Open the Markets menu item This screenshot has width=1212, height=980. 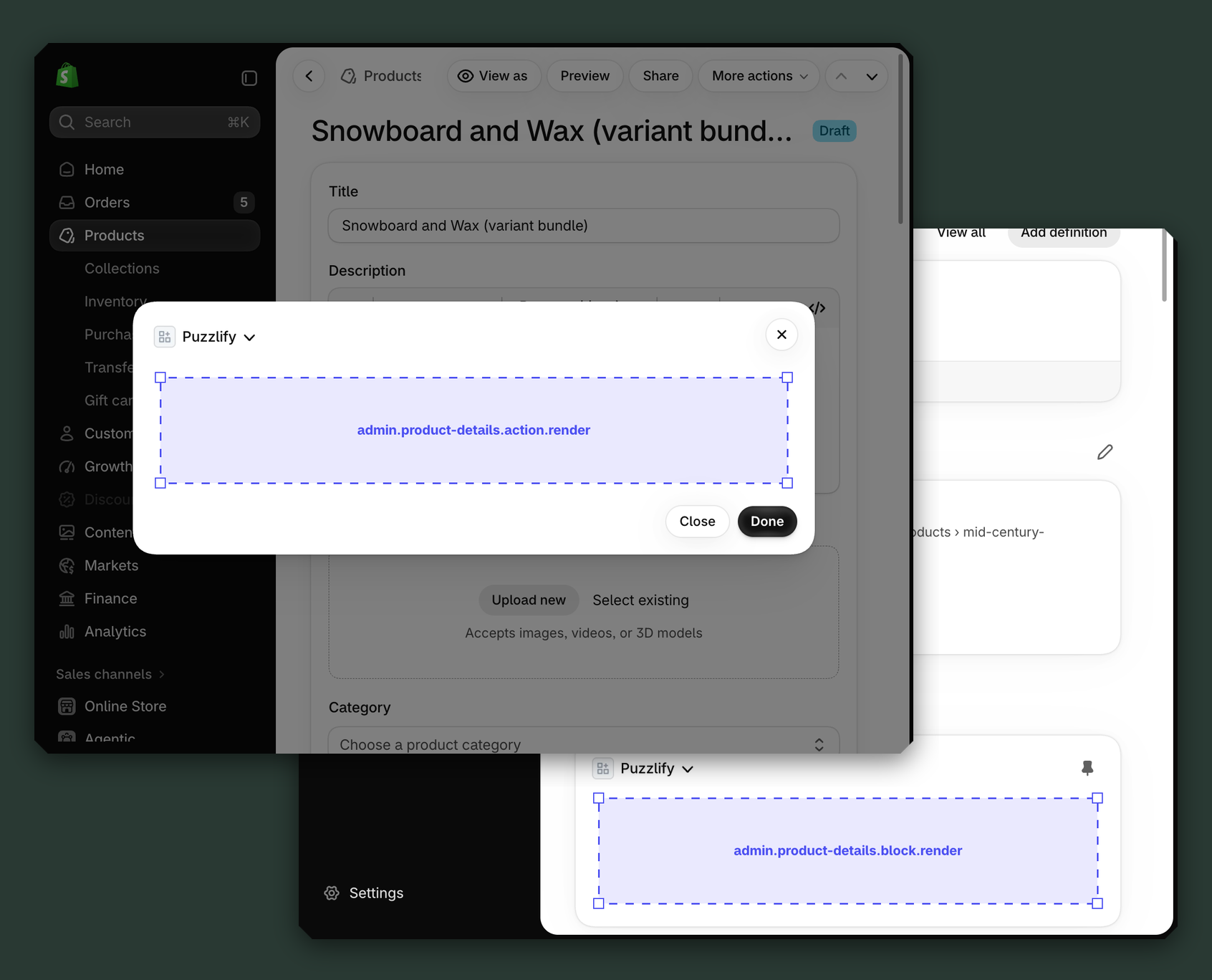pyautogui.click(x=155, y=566)
